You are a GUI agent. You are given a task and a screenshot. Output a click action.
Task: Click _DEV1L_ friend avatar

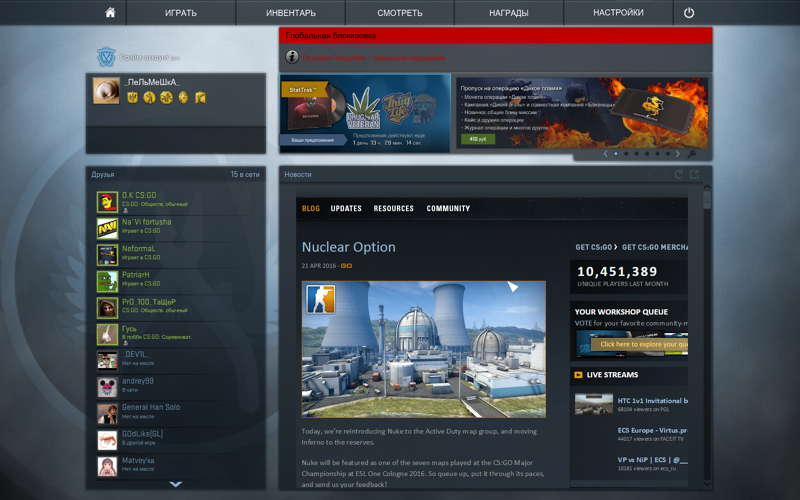(107, 361)
